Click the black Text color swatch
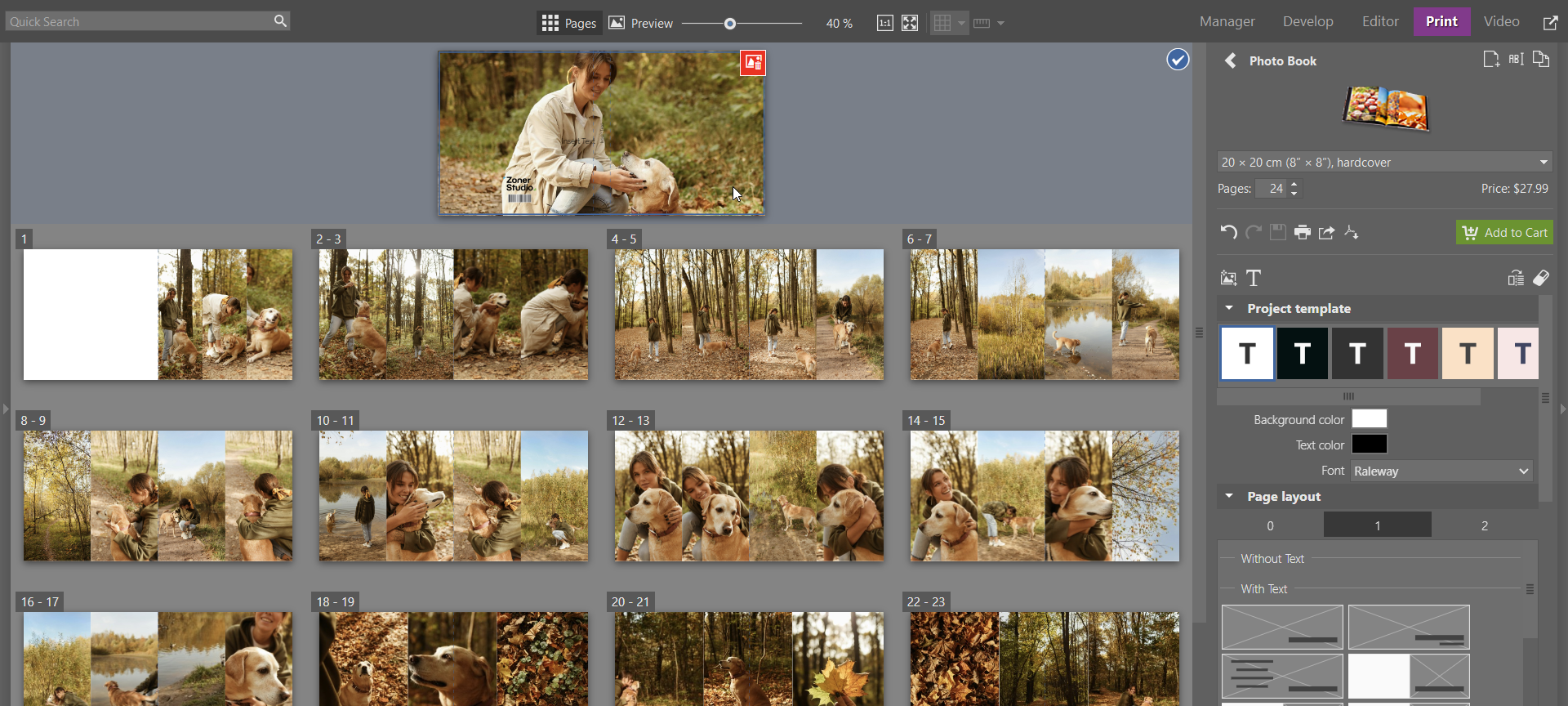 [1369, 445]
